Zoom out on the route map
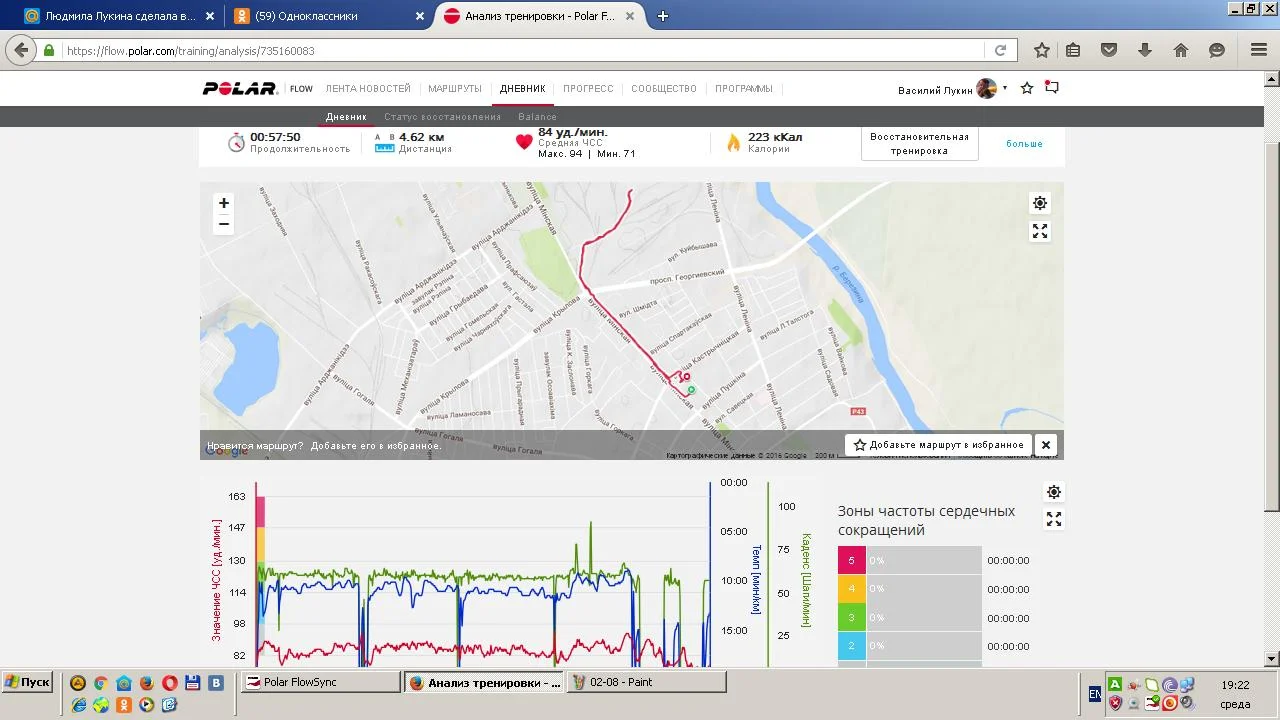Image resolution: width=1280 pixels, height=720 pixels. [224, 224]
